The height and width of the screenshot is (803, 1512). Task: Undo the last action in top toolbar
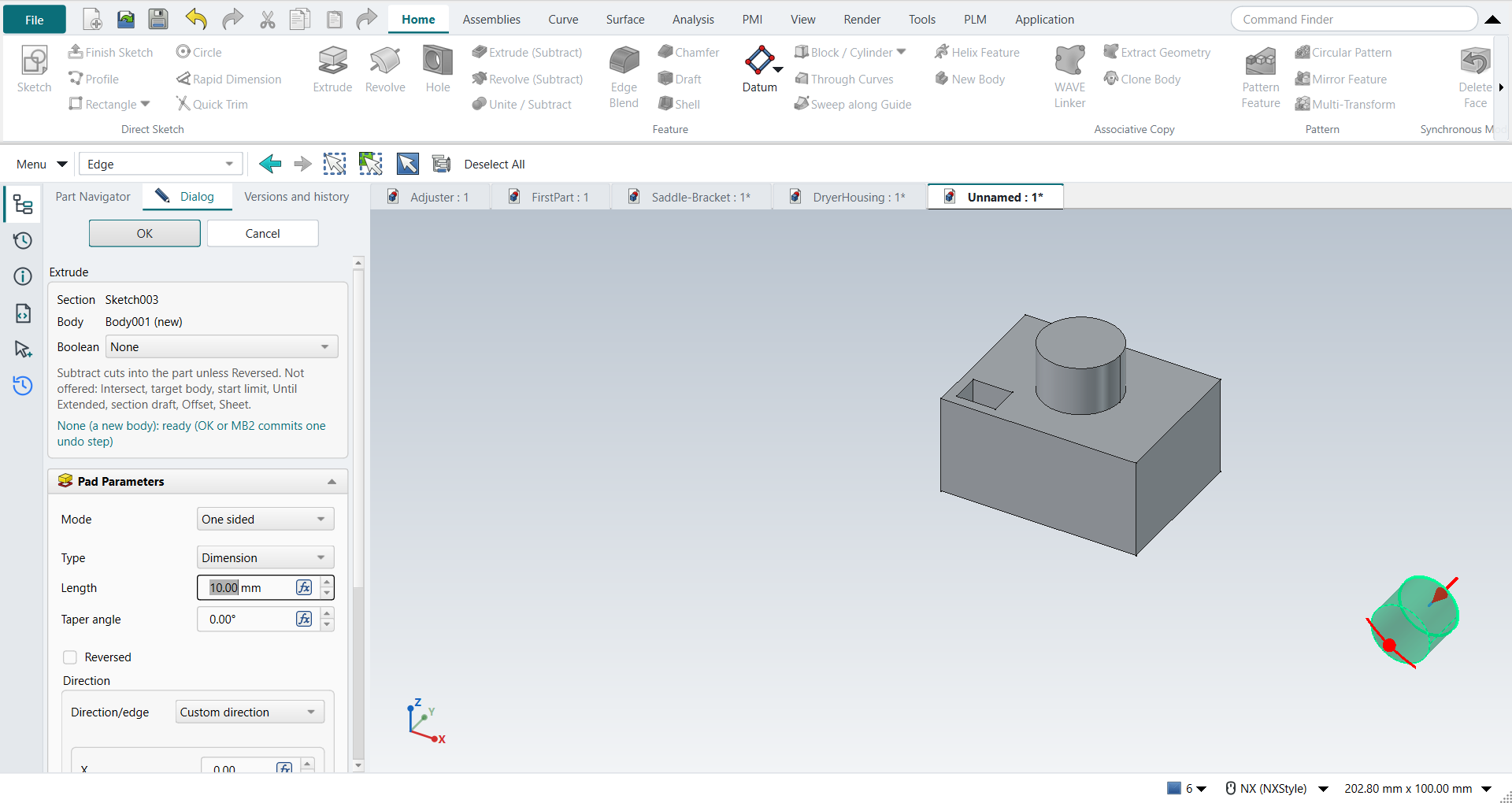[196, 19]
